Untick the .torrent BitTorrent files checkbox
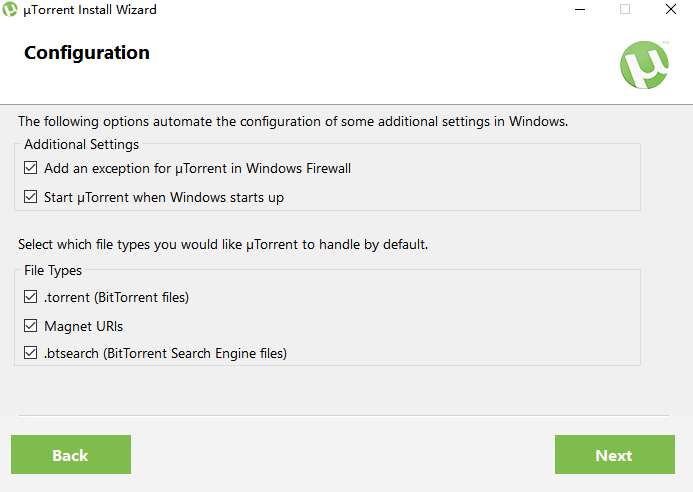The height and width of the screenshot is (492, 693). click(x=31, y=297)
